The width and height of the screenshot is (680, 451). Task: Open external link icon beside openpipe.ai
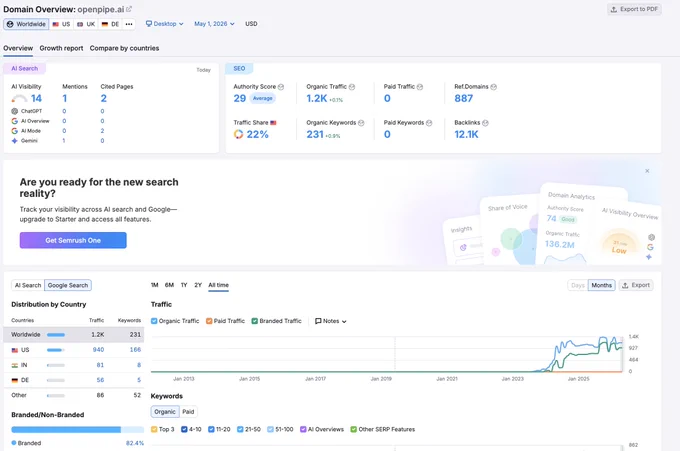pyautogui.click(x=129, y=9)
